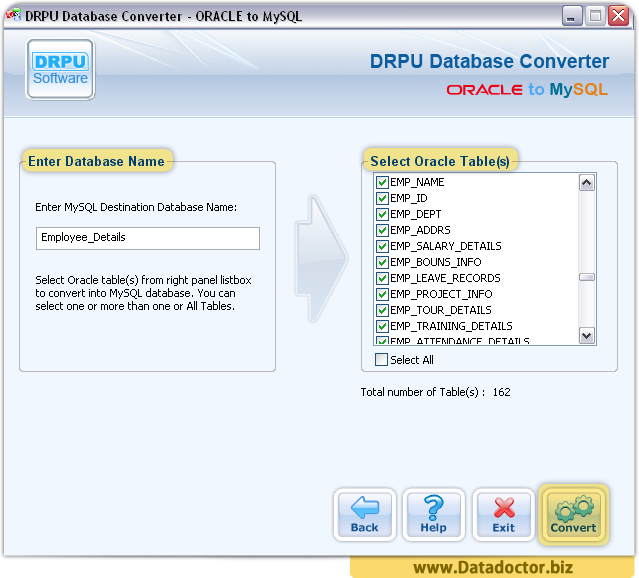
Task: Uncheck the EMP_SALARY_DETAILS checkbox
Action: pos(382,246)
